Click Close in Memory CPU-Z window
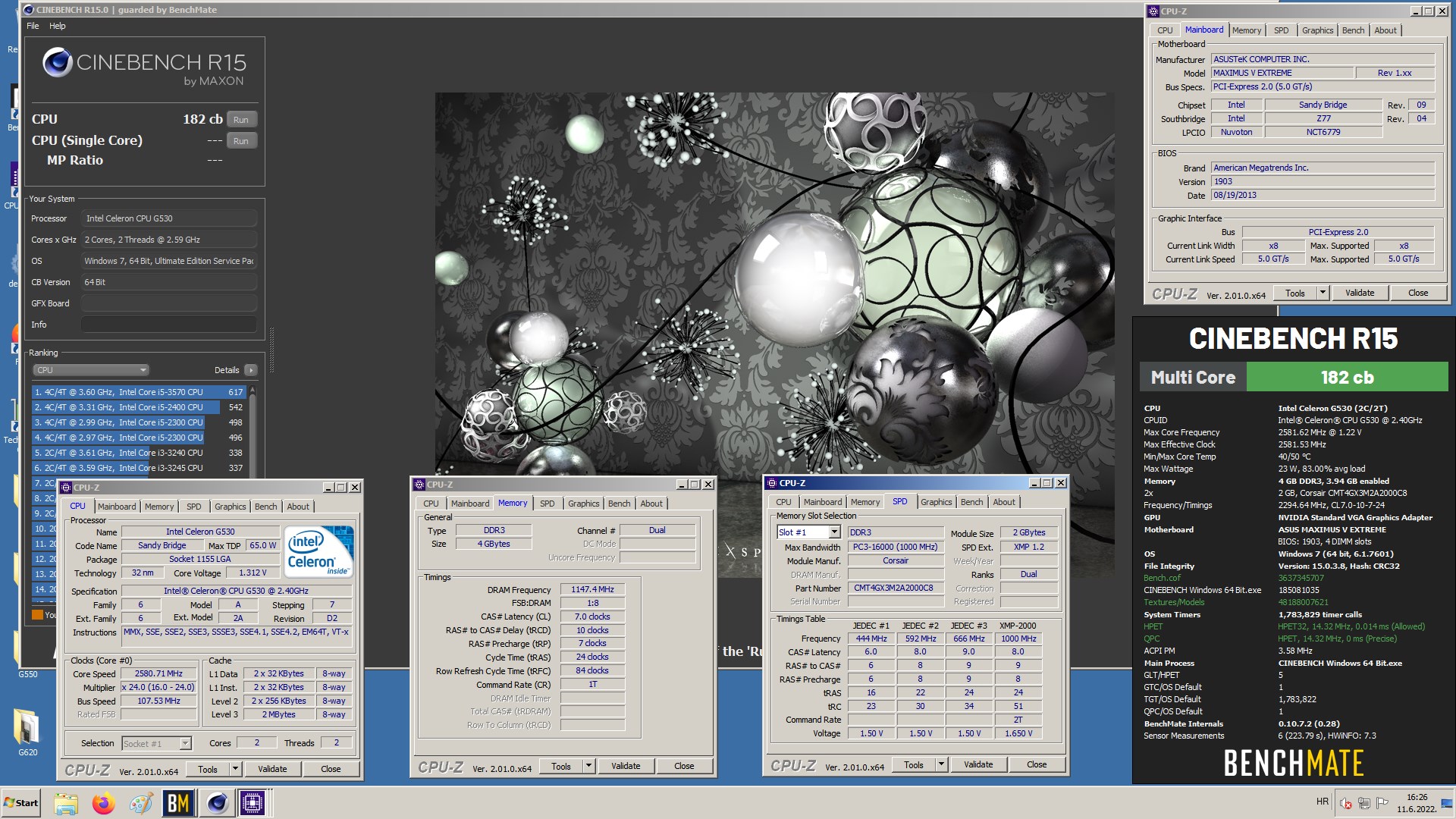 click(x=684, y=766)
